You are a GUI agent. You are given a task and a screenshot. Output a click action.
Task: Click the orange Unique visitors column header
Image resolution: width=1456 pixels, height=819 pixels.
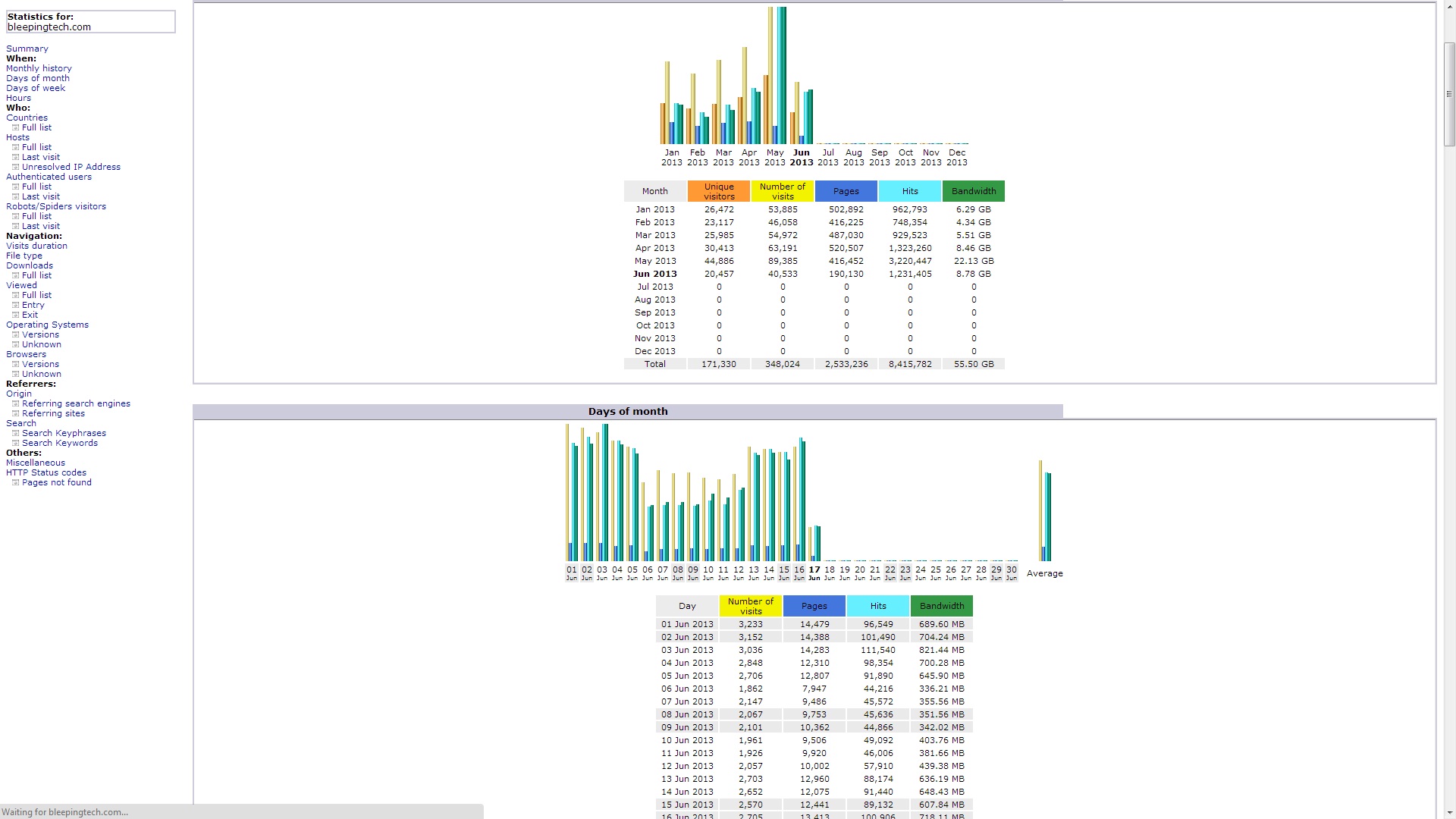[718, 191]
